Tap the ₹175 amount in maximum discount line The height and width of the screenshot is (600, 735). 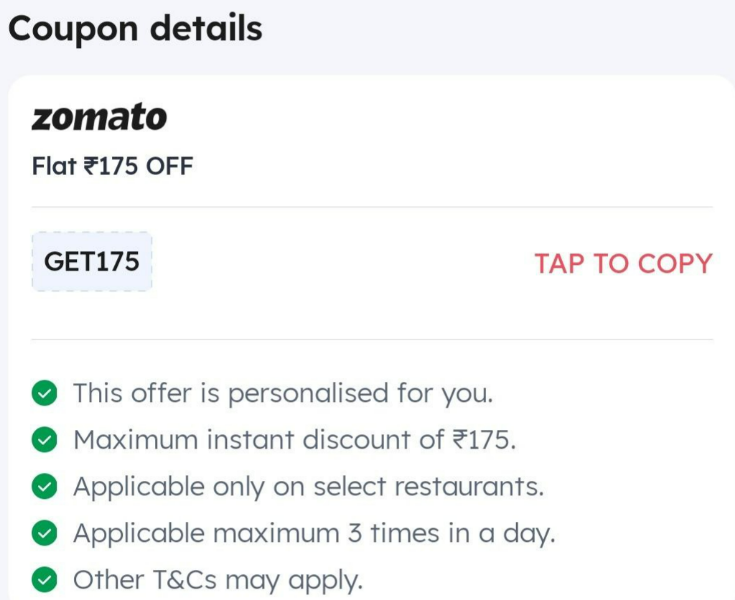coord(484,440)
